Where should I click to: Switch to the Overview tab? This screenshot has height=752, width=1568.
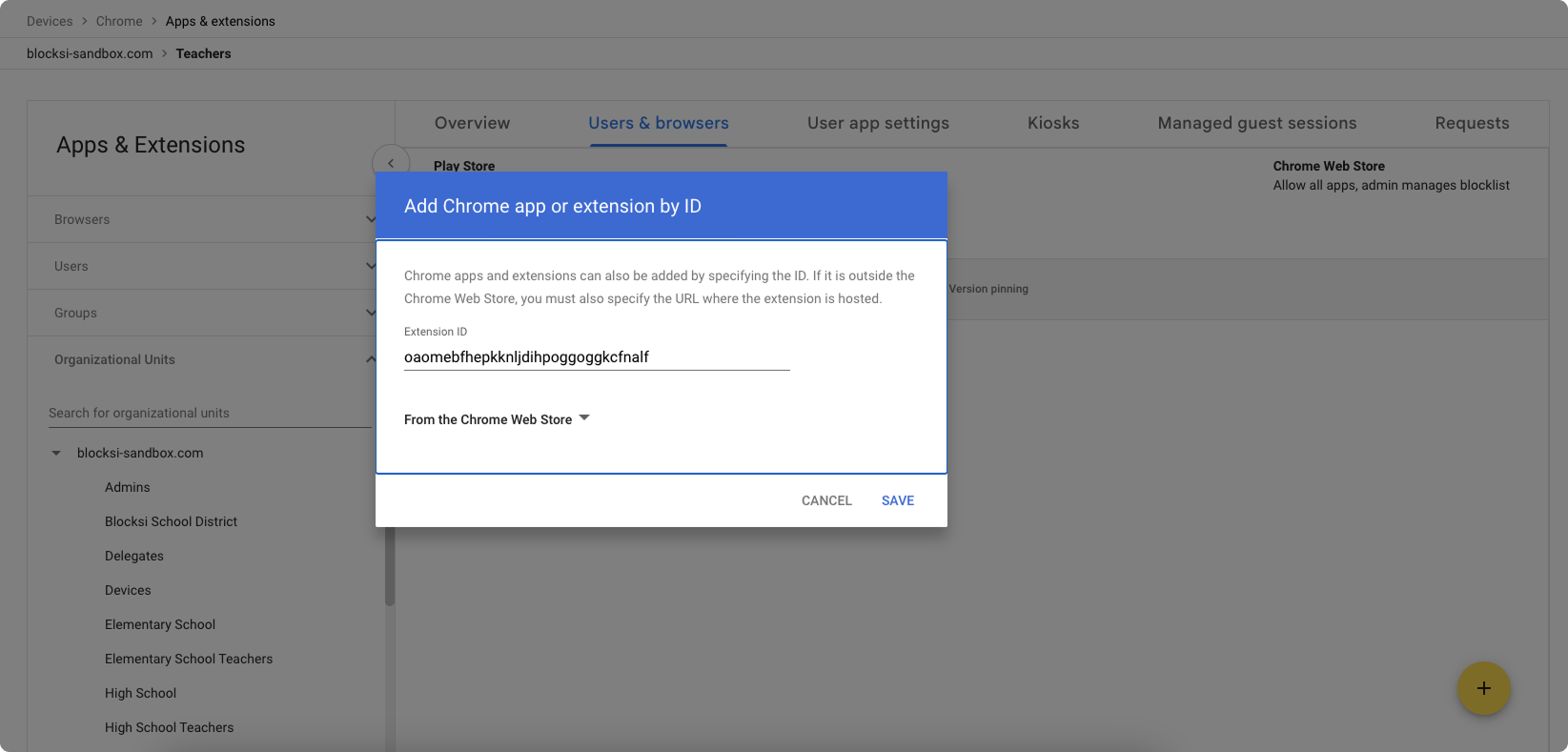(472, 123)
